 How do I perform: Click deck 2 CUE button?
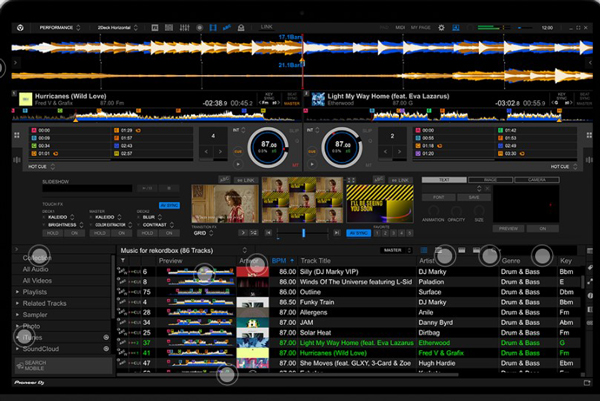(312, 152)
